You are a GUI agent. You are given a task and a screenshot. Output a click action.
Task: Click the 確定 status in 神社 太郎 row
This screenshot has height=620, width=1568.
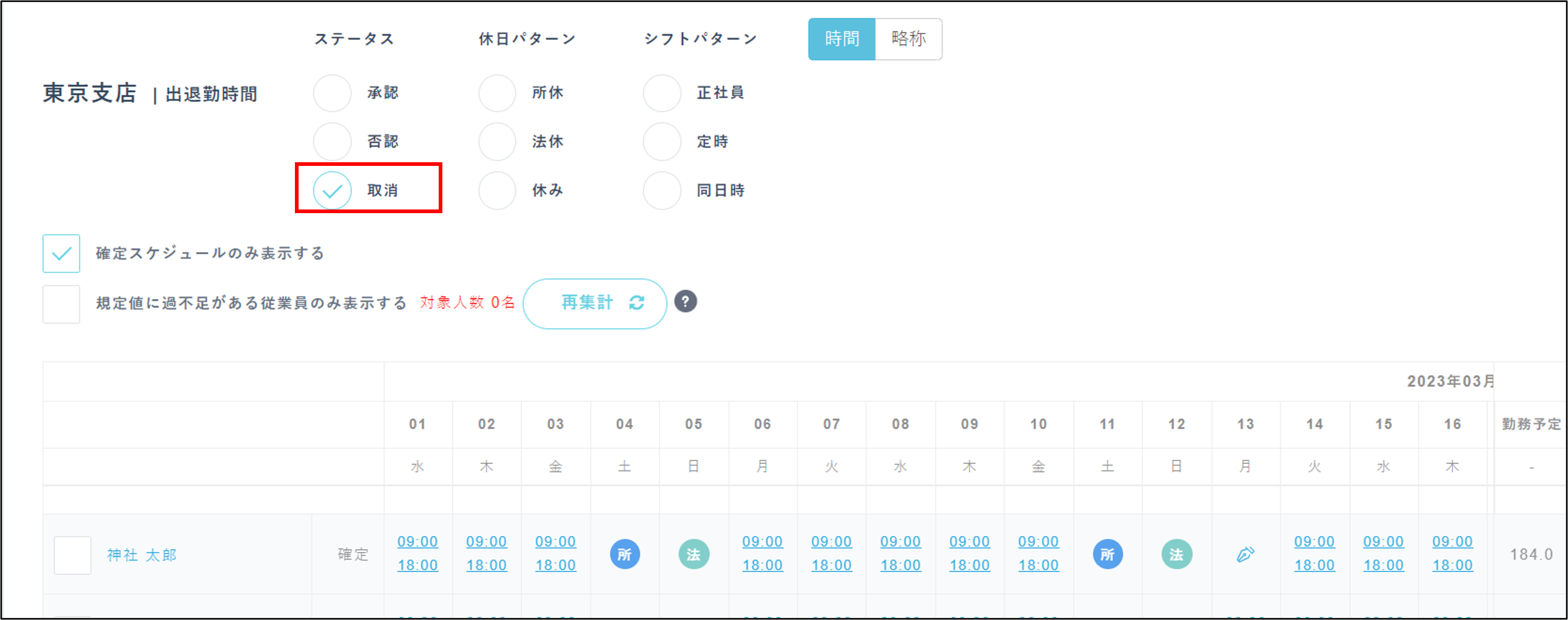coord(353,554)
